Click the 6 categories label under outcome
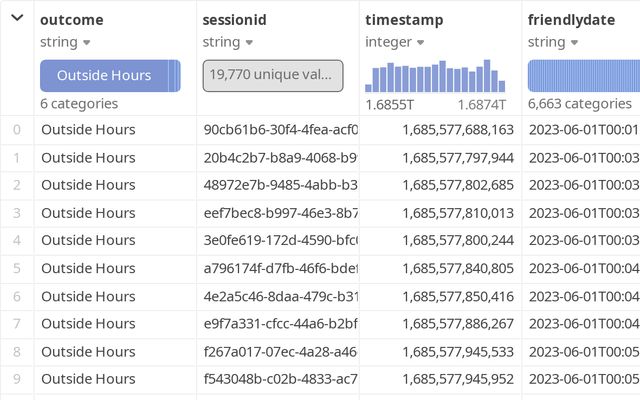Viewport: 640px width, 400px height. (x=79, y=104)
